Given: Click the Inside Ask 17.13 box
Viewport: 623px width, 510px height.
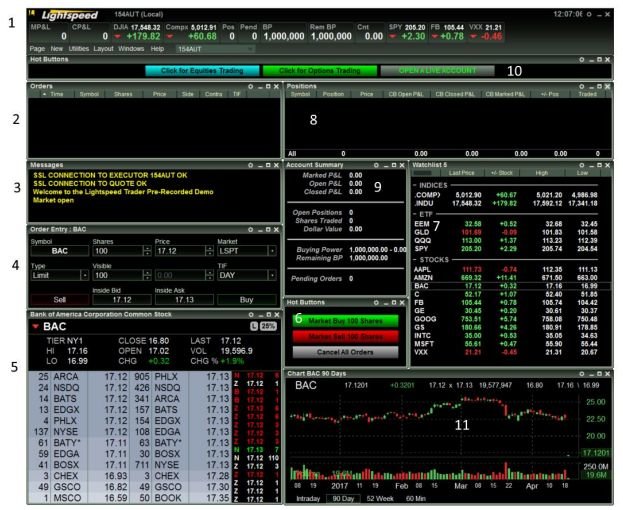Looking at the screenshot, I should tap(184, 300).
